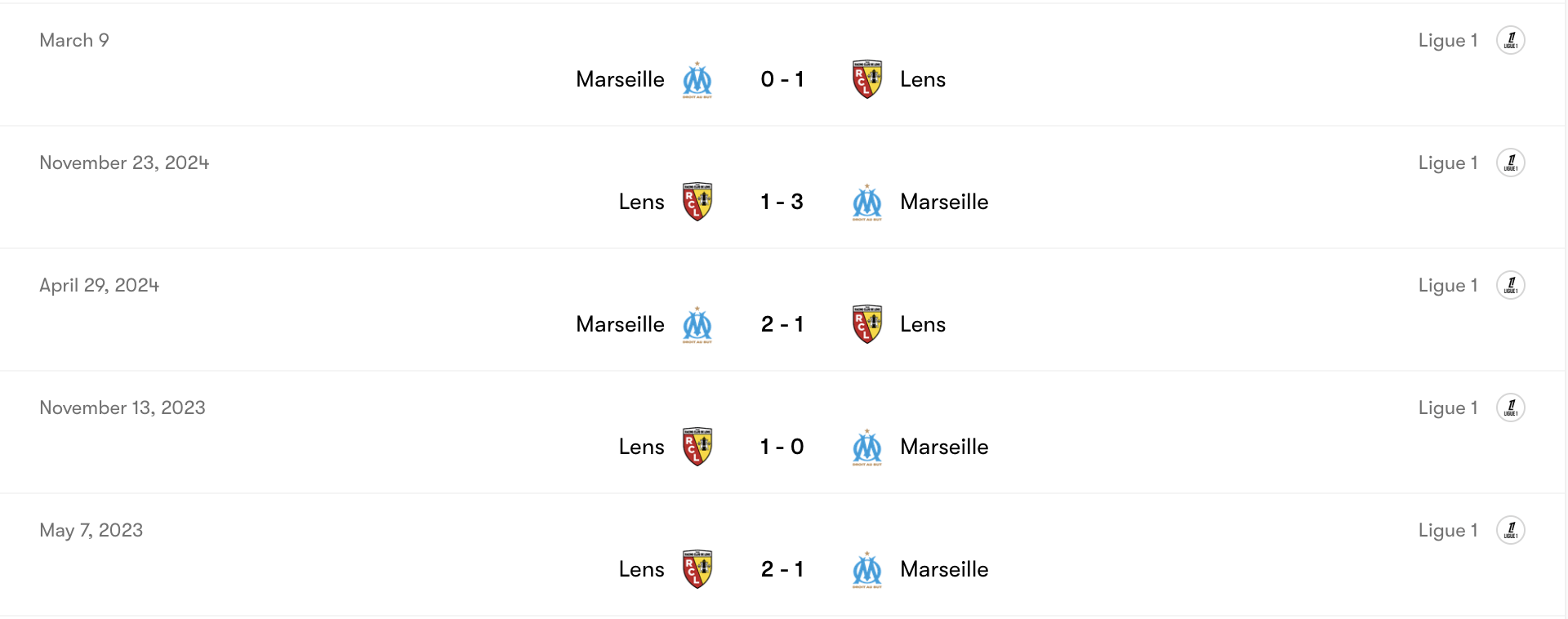Click the Ligue 1 logo next to the March 9 match
Viewport: 1568px width, 619px height.
[x=1512, y=40]
